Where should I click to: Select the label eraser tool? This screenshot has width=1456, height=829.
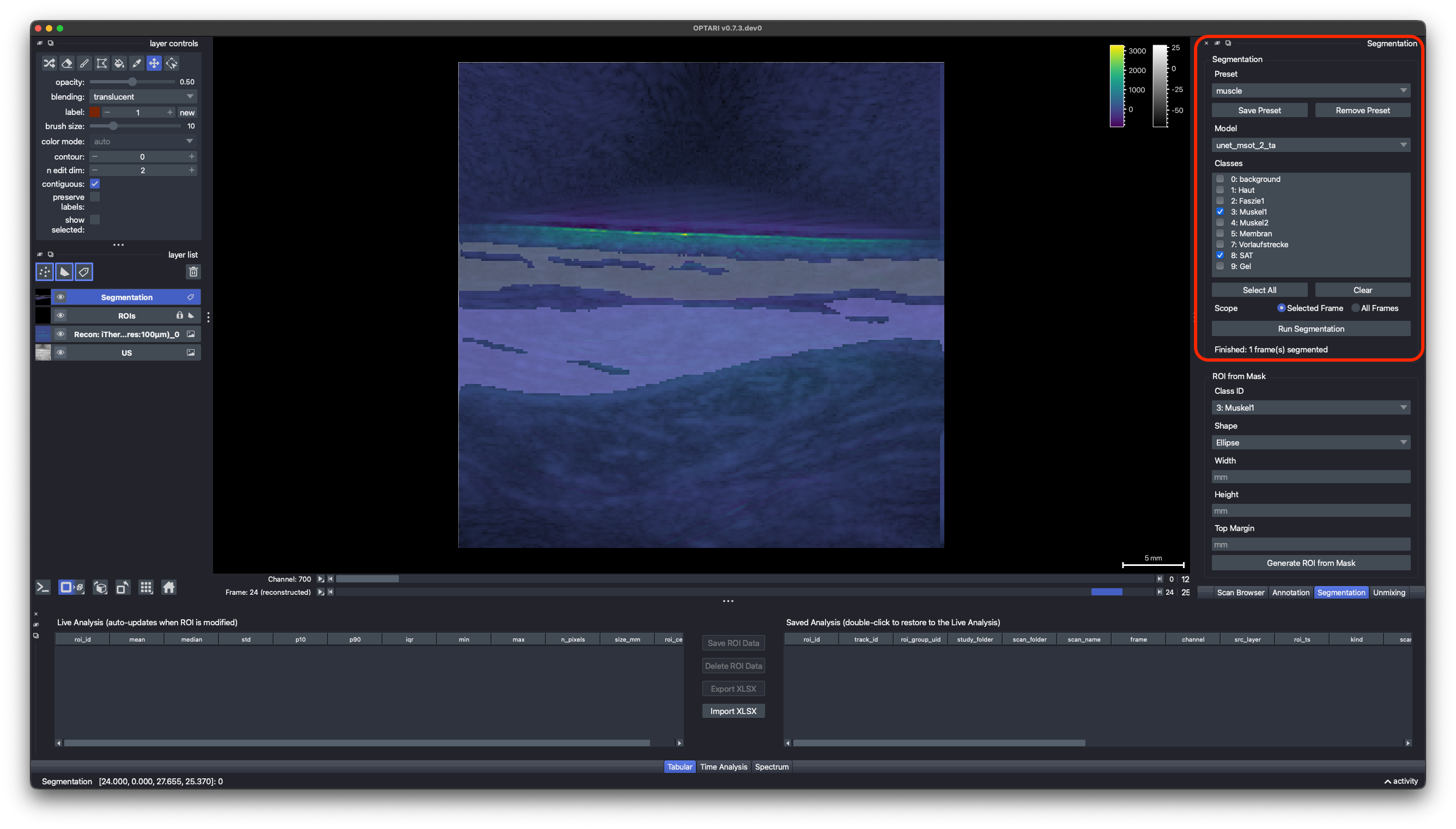tap(66, 63)
